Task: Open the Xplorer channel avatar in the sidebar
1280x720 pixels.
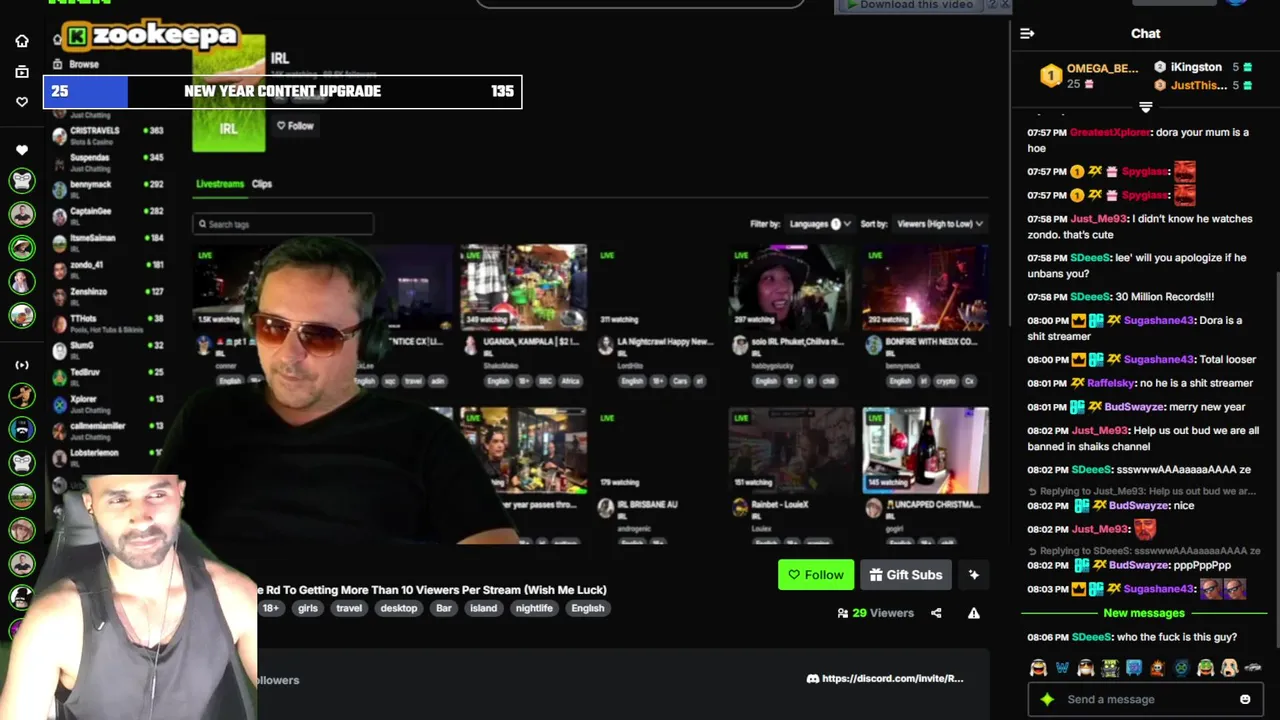Action: [59, 404]
